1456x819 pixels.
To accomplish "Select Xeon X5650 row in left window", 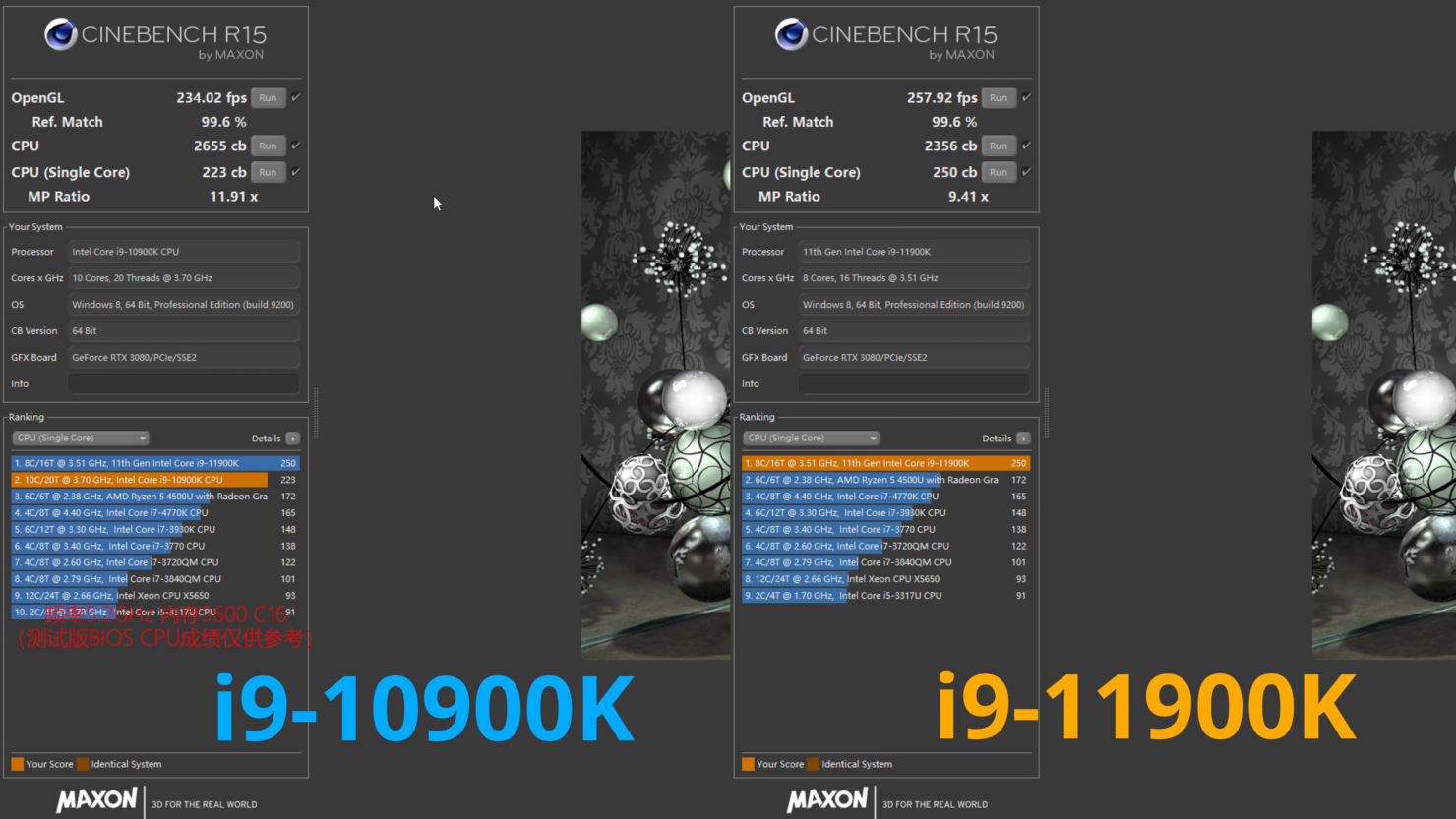I will [155, 596].
